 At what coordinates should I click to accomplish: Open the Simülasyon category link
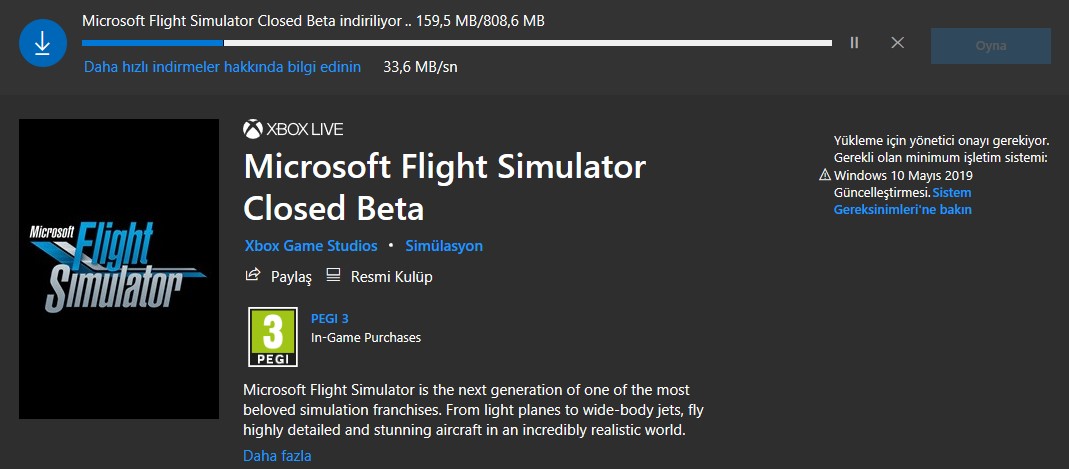click(x=444, y=246)
